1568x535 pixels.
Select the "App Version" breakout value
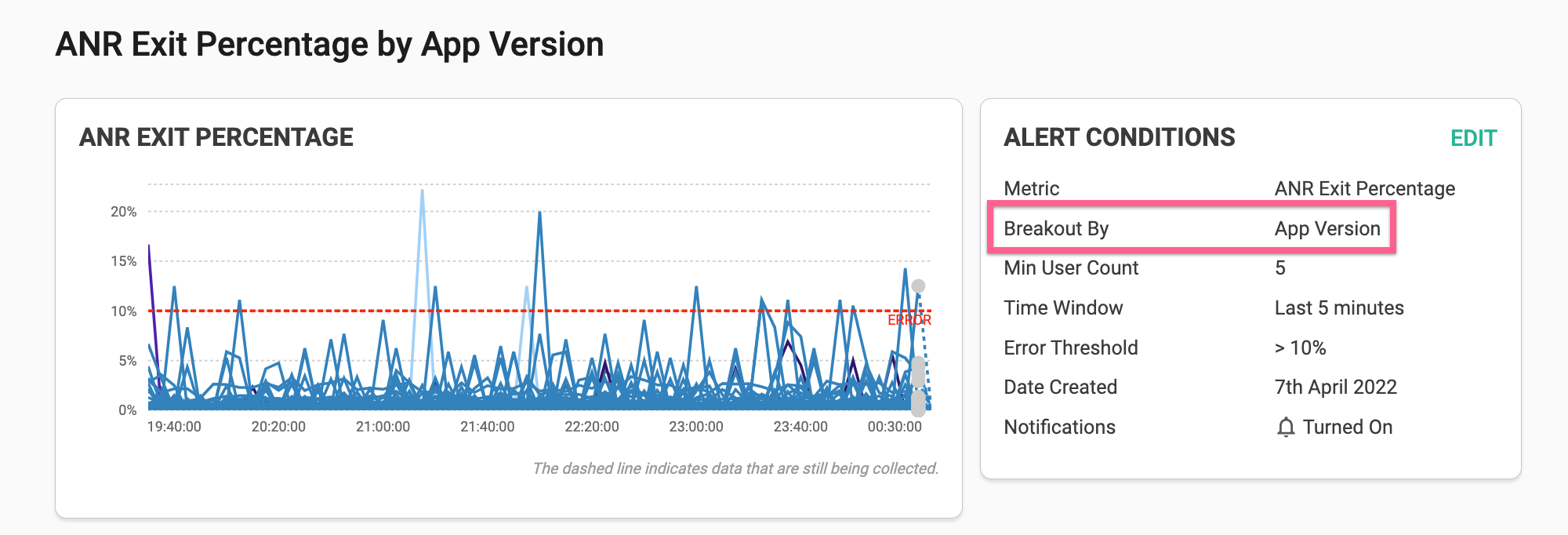1327,228
